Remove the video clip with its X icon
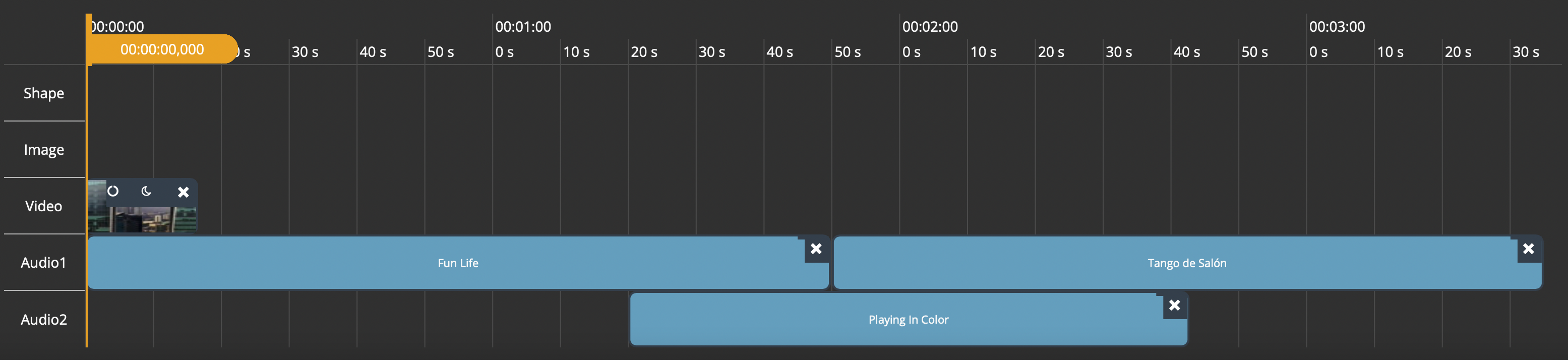The width and height of the screenshot is (1568, 360). tap(183, 192)
